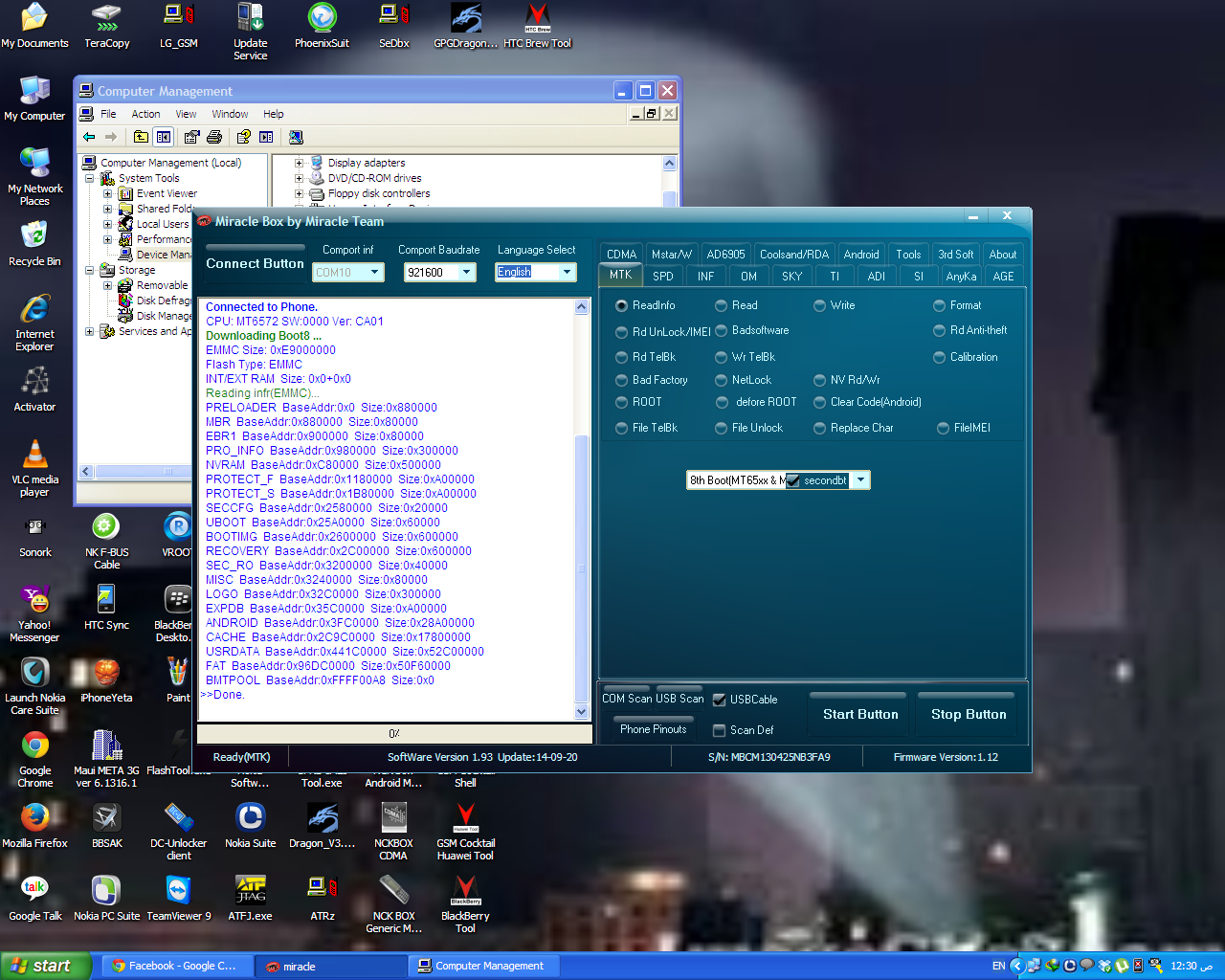Viewport: 1225px width, 980px height.
Task: Open the Comport inf COM10 dropdown
Action: [375, 273]
